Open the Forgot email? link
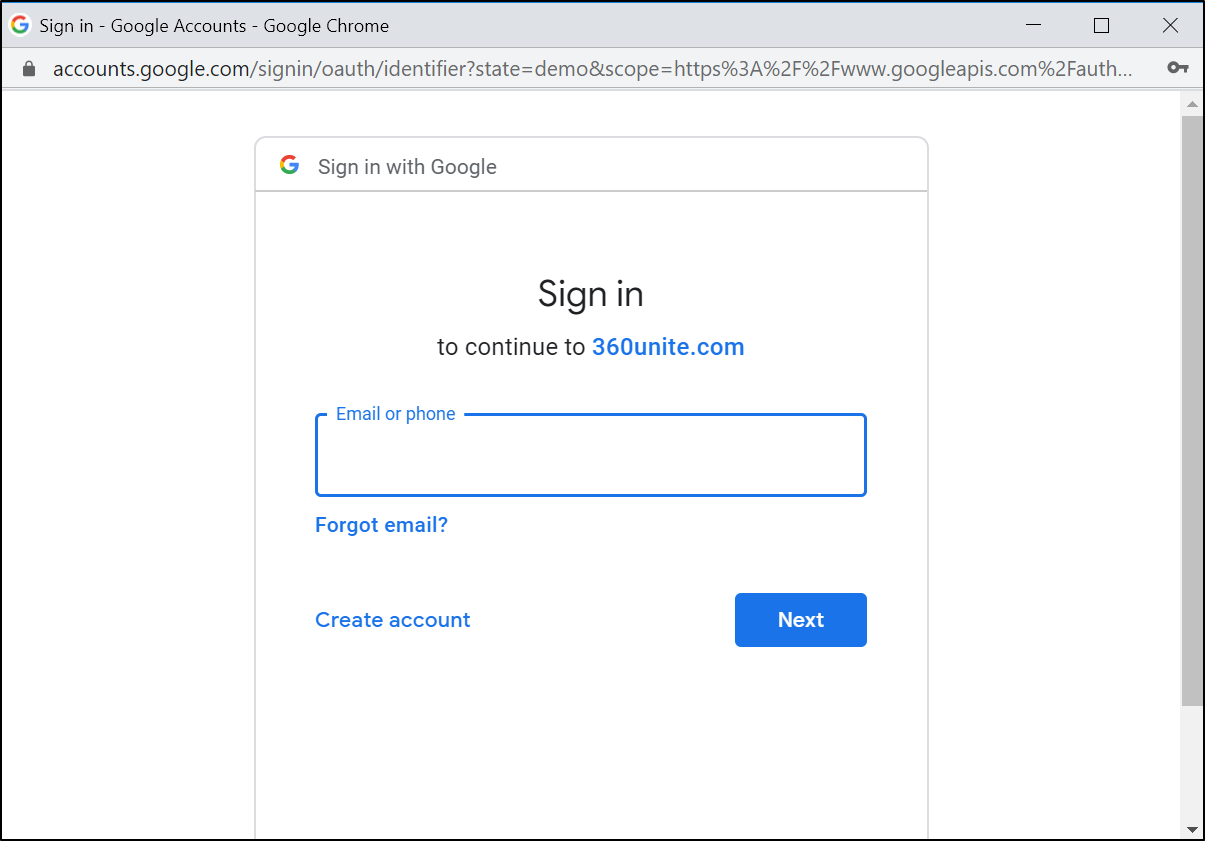This screenshot has height=841, width=1205. pos(381,525)
